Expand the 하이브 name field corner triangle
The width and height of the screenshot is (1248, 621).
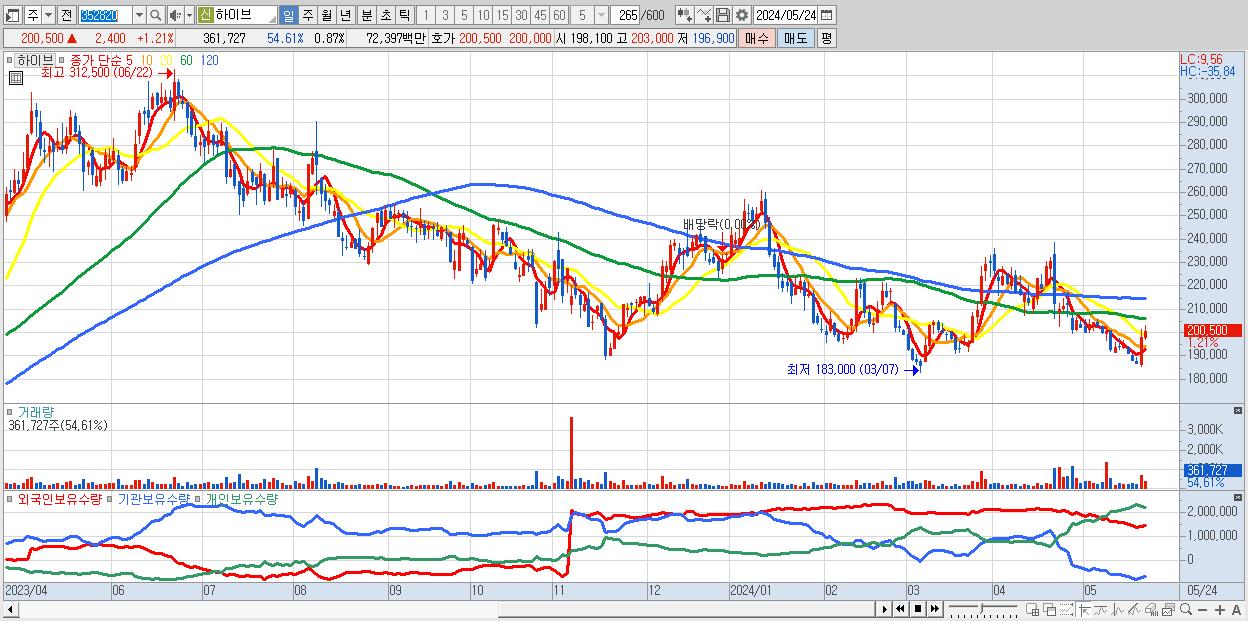click(272, 19)
